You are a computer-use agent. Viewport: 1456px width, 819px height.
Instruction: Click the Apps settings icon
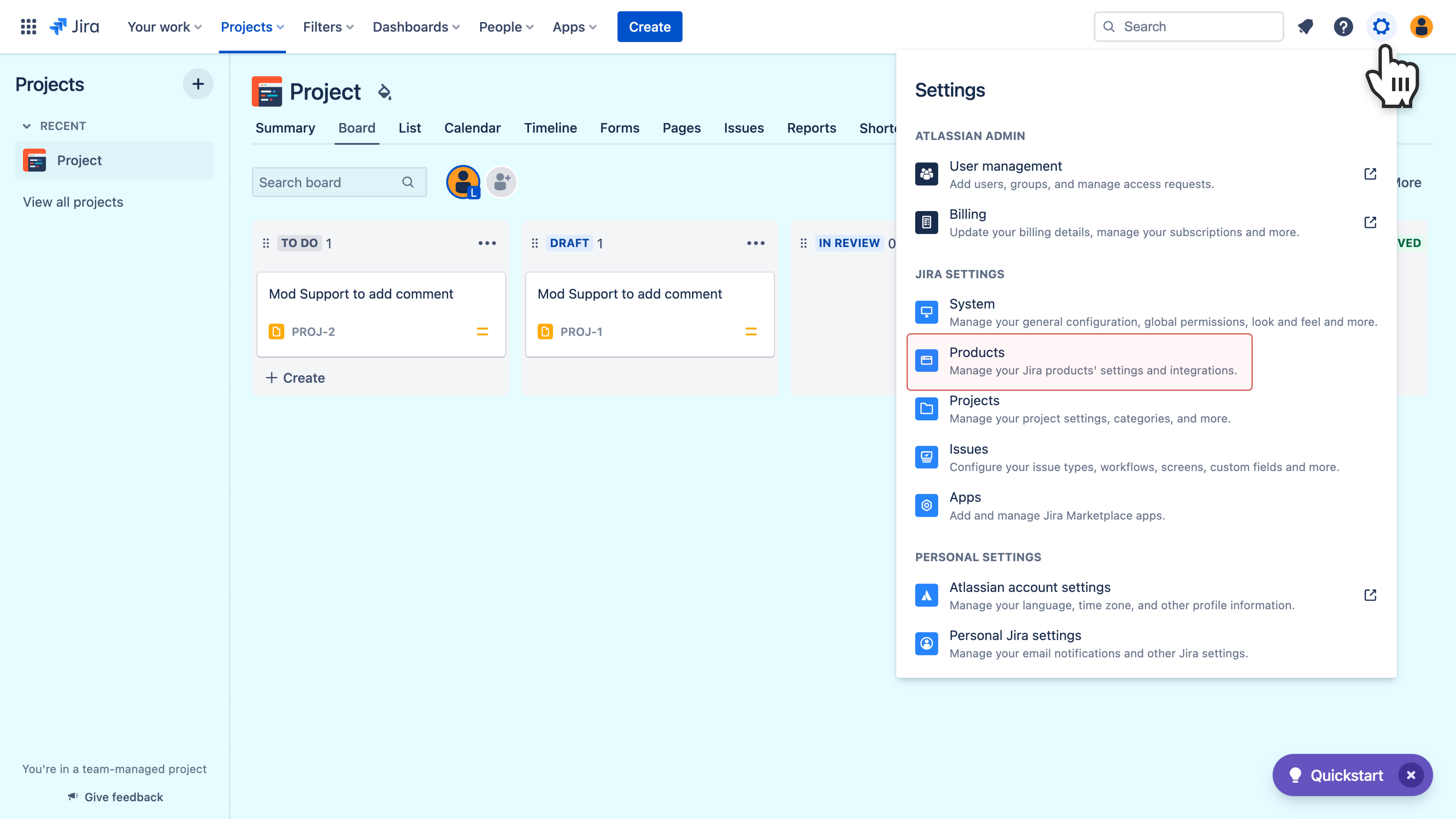coord(926,505)
